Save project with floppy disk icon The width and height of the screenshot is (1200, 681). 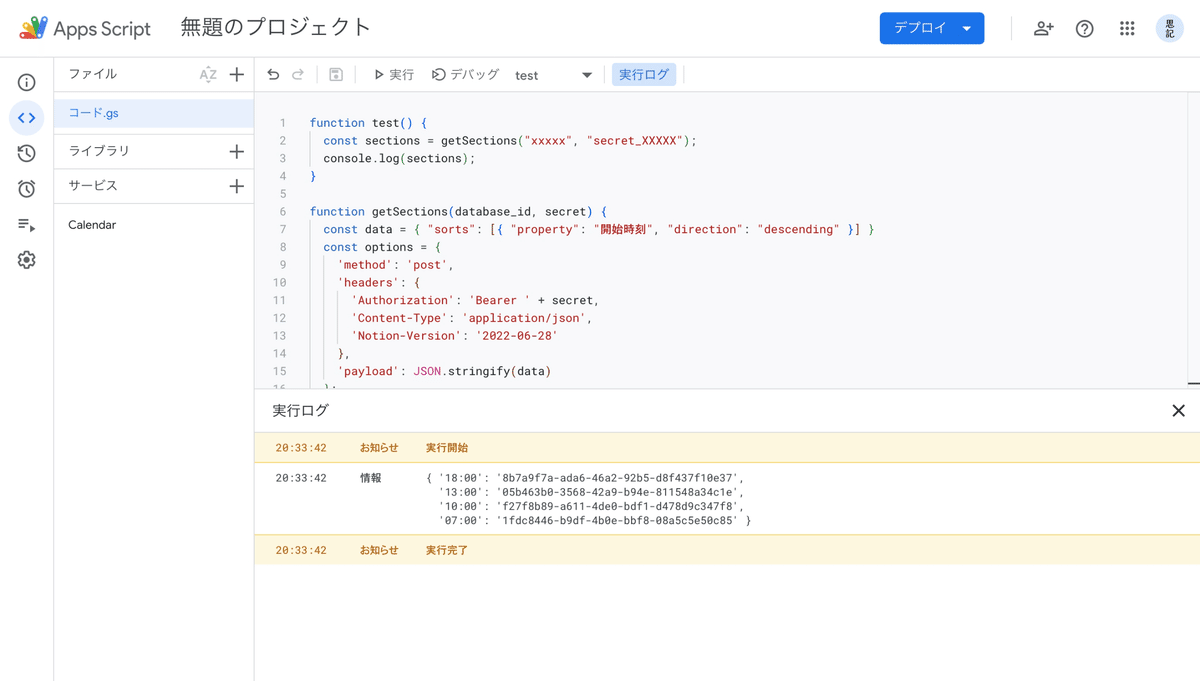click(x=336, y=75)
